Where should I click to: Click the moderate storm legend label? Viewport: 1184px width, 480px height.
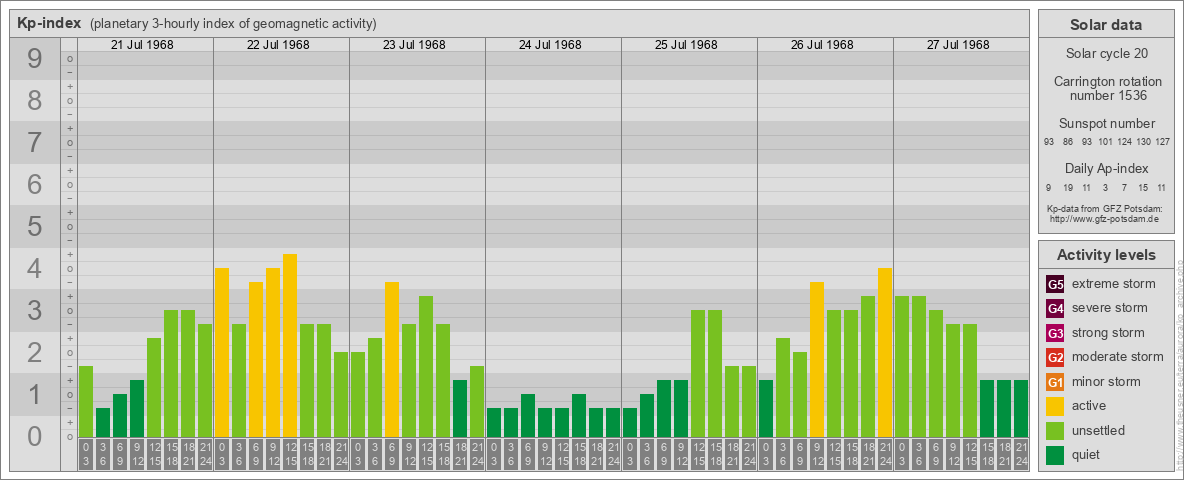1118,358
